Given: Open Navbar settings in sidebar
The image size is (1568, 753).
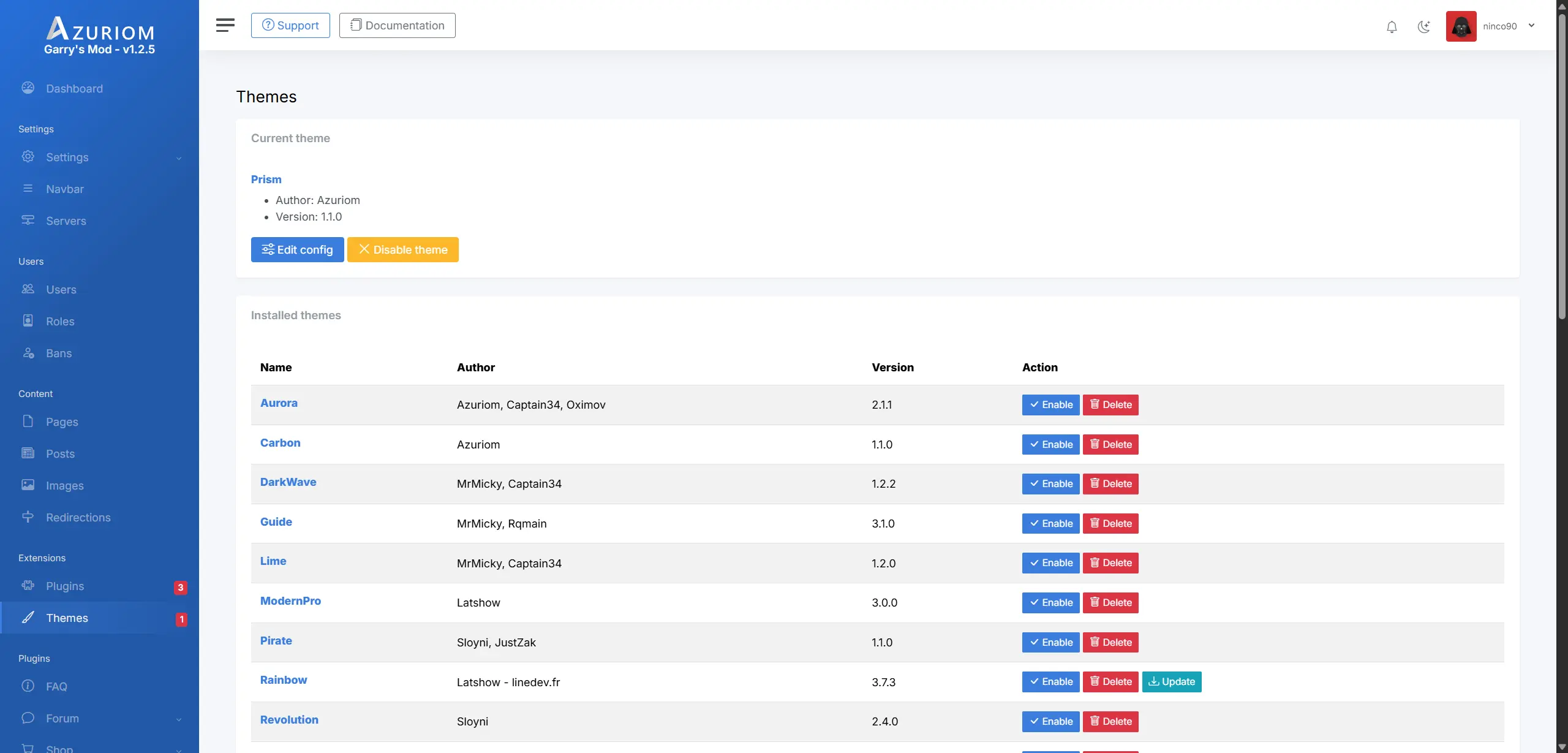Looking at the screenshot, I should click(64, 189).
